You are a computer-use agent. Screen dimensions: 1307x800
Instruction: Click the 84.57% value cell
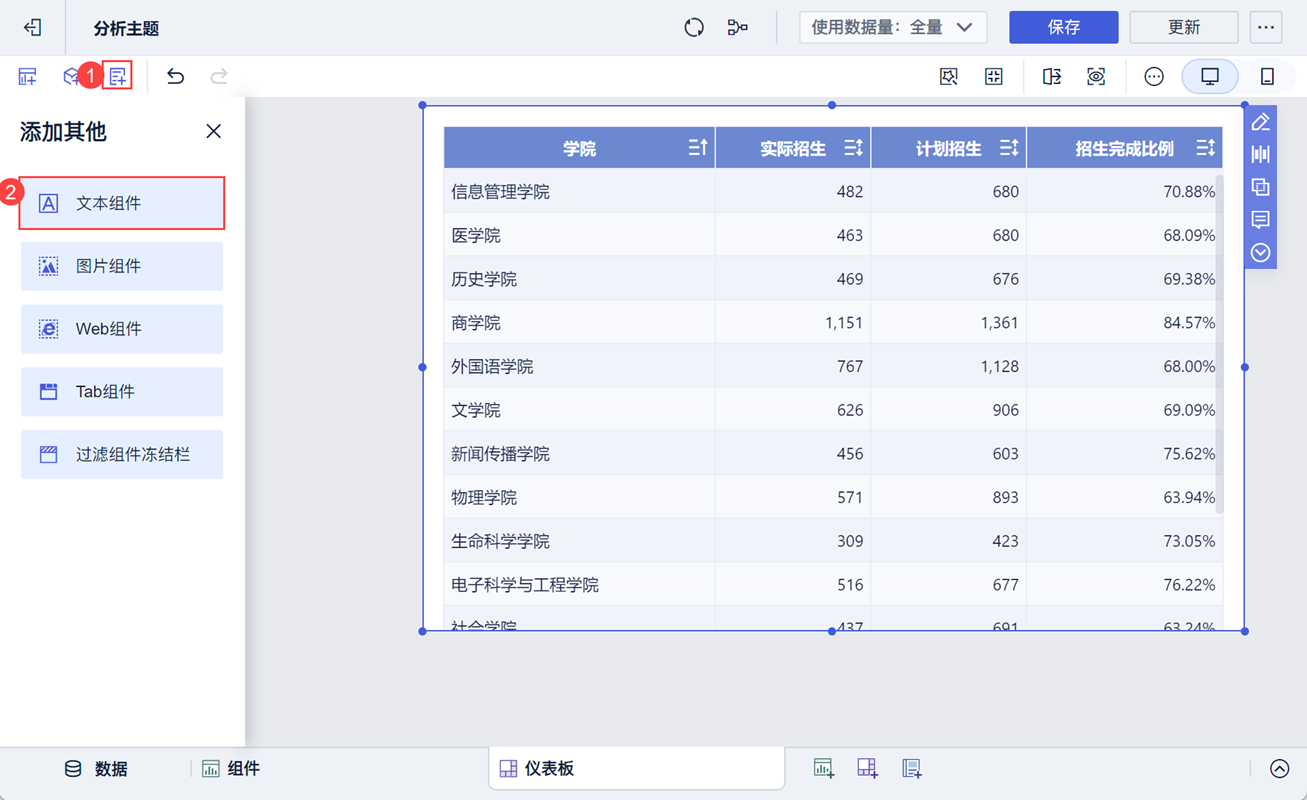pyautogui.click(x=1124, y=322)
